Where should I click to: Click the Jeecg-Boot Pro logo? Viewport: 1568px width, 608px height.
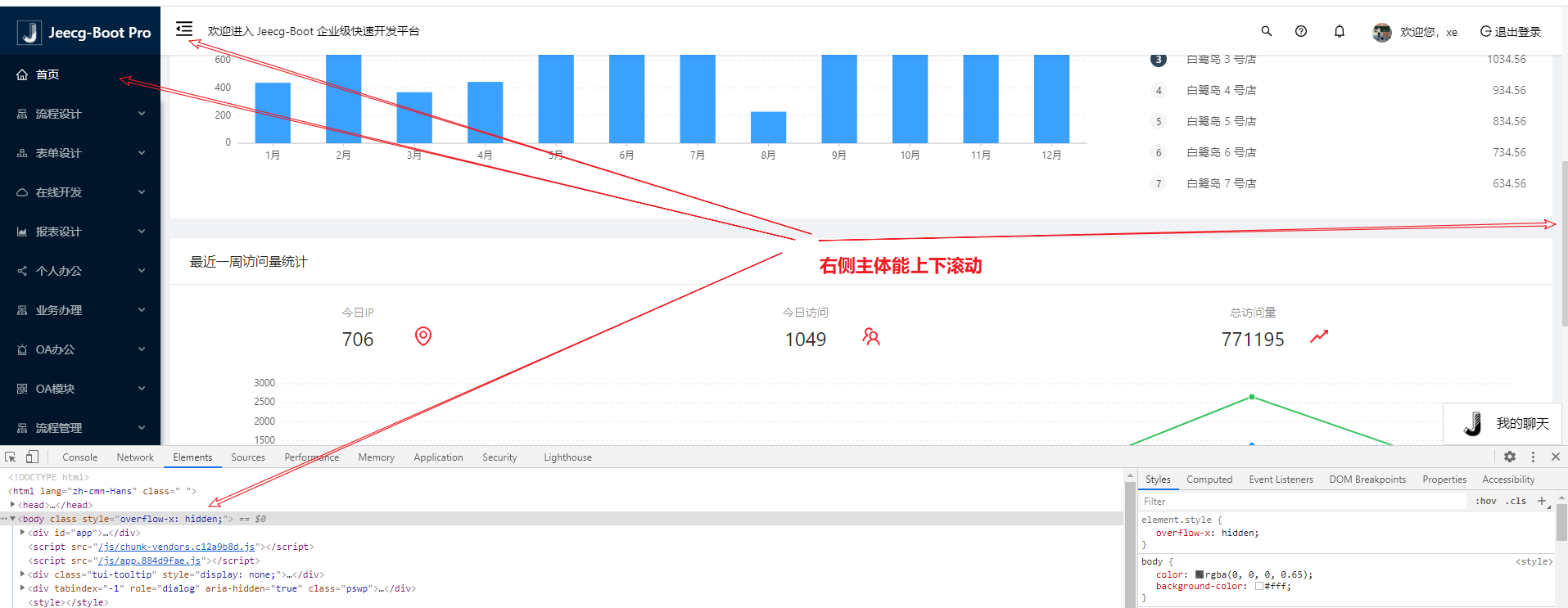(84, 32)
